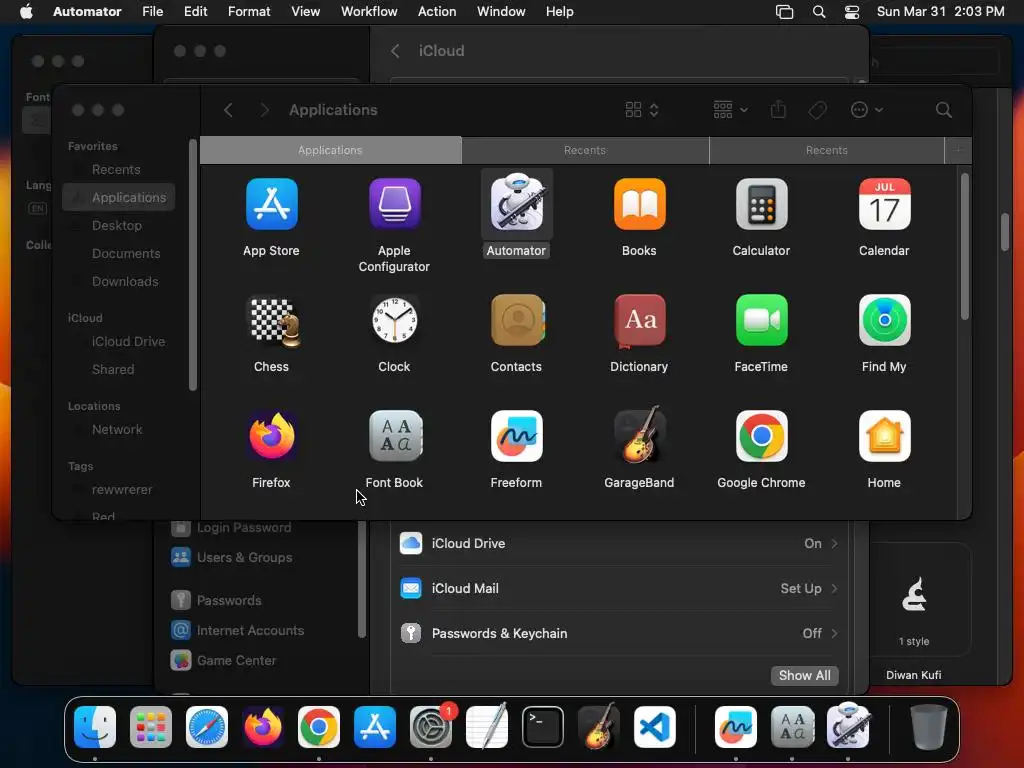Click the Finder icon grid scrollbar
Screen dimensions: 1024x768
pyautogui.click(x=965, y=247)
